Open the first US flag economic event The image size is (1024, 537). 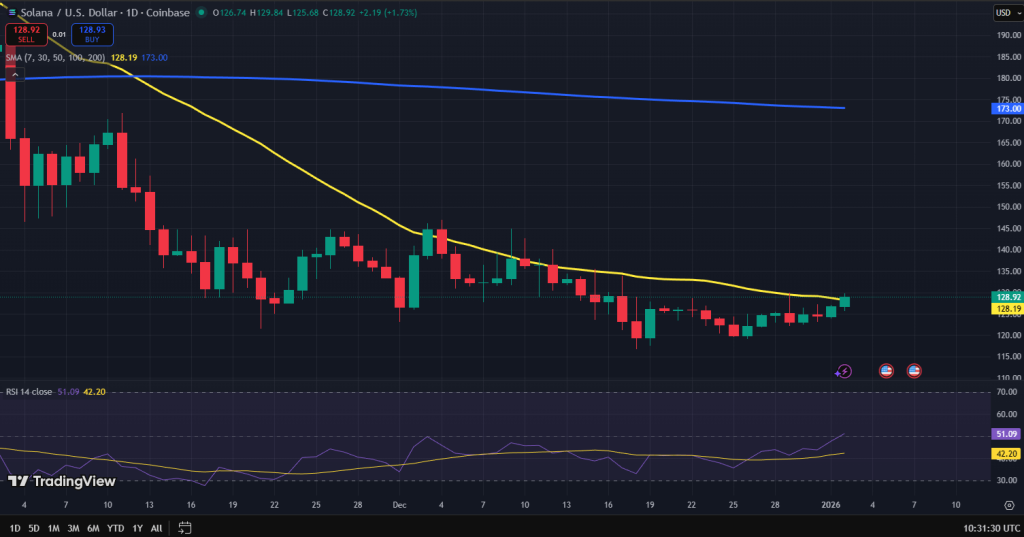point(886,371)
